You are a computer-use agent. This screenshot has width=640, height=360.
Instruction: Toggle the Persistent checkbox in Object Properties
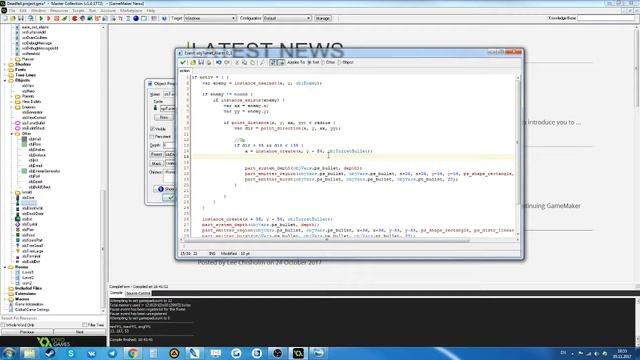[x=152, y=137]
